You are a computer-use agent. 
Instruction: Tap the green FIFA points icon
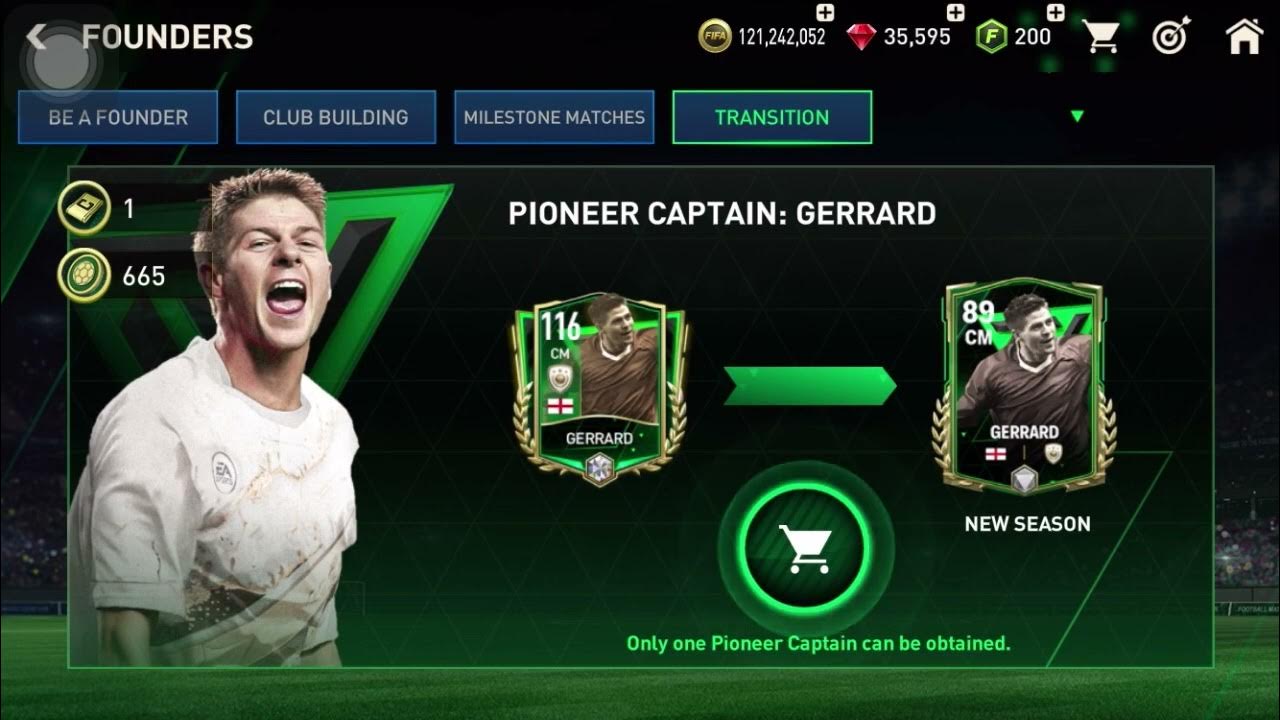point(990,38)
